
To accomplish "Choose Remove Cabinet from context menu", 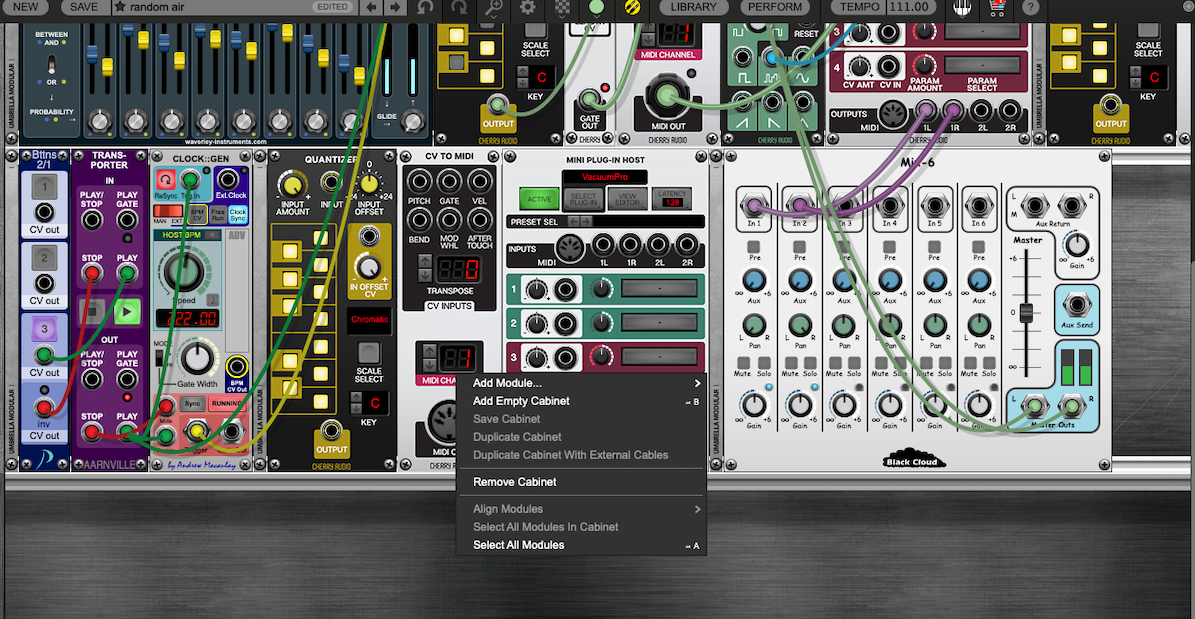I will 514,482.
